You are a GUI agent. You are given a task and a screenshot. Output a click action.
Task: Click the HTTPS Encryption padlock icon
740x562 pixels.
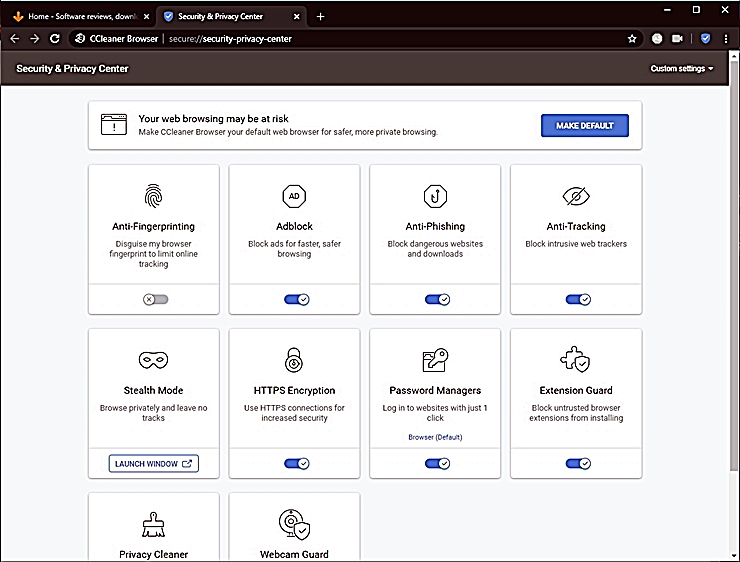point(294,360)
